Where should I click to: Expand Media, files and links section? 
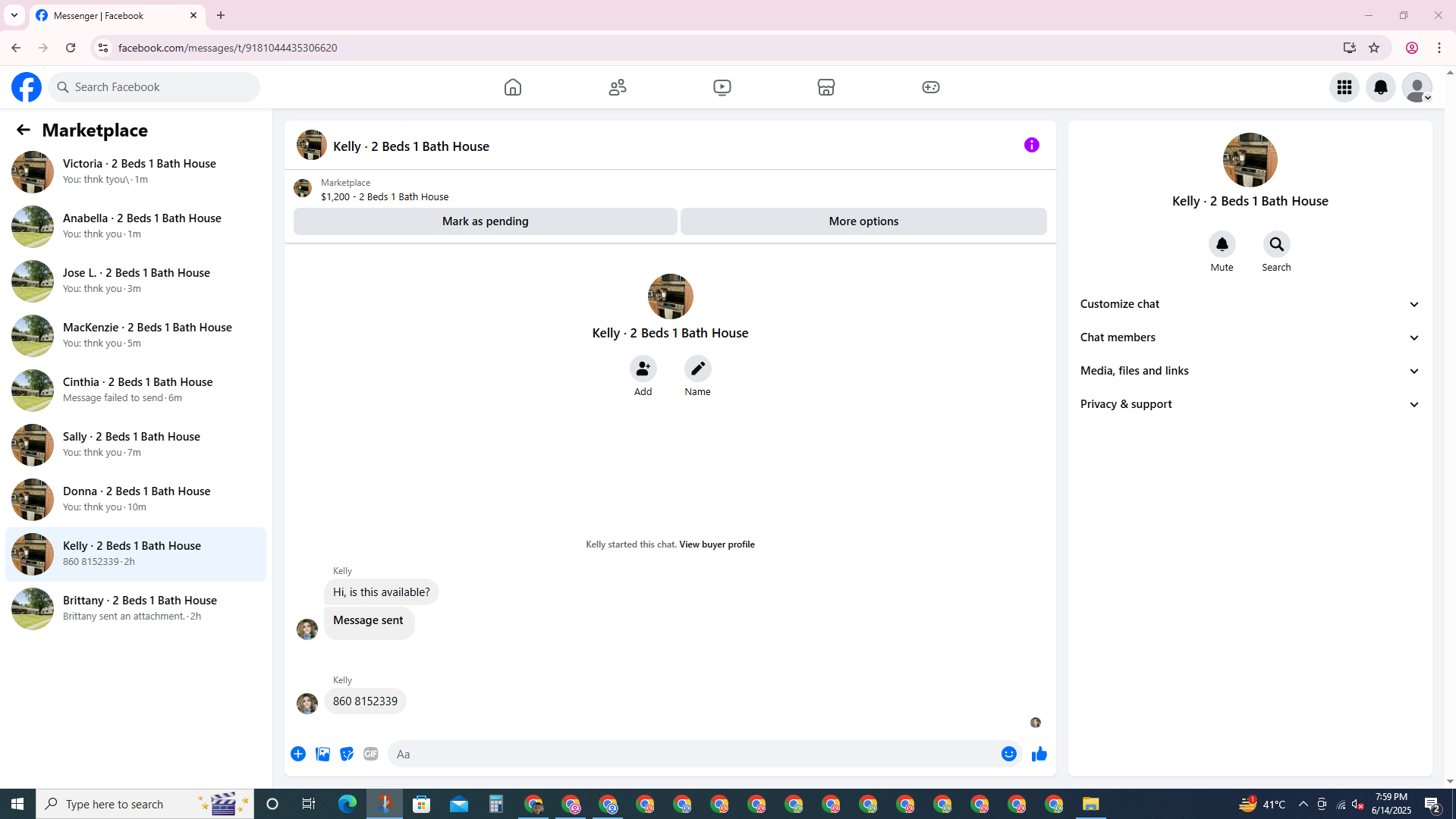pos(1250,371)
